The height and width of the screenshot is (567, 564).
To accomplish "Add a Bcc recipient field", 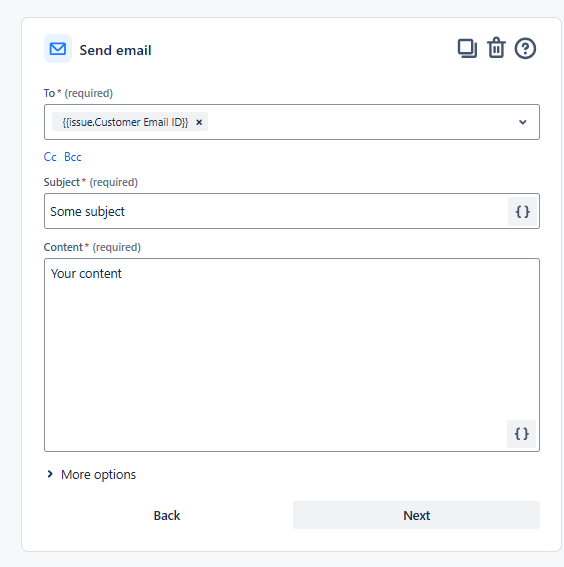I will point(73,157).
